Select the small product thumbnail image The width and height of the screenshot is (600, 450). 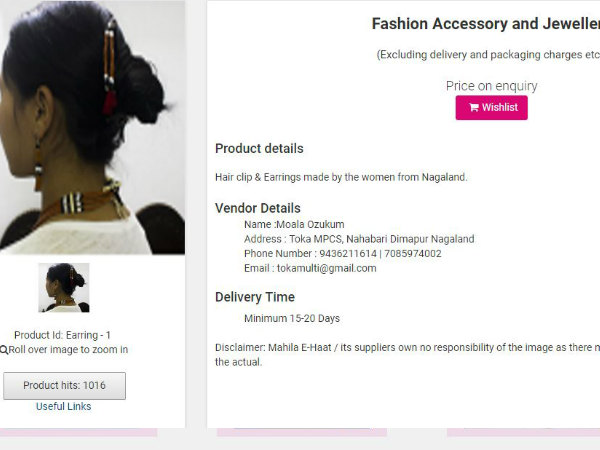[x=64, y=288]
